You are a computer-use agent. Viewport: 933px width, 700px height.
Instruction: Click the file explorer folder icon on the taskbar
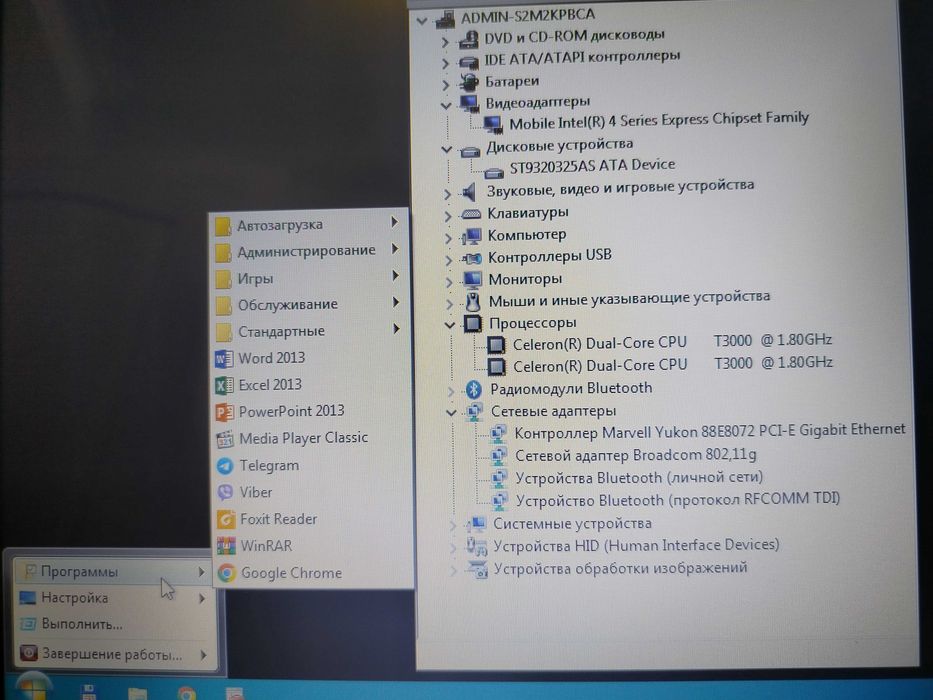pos(137,694)
